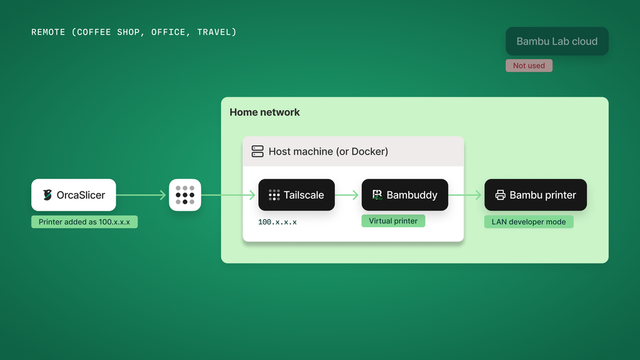Click the server icon beside Host machine
The height and width of the screenshot is (360, 640).
pyautogui.click(x=258, y=151)
